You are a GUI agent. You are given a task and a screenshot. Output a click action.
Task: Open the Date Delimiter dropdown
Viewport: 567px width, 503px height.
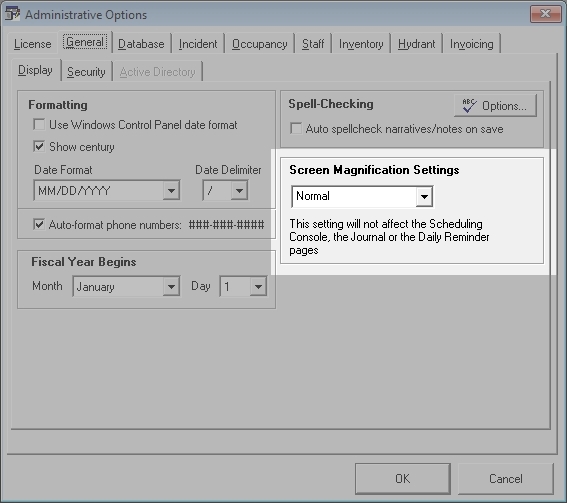(239, 190)
